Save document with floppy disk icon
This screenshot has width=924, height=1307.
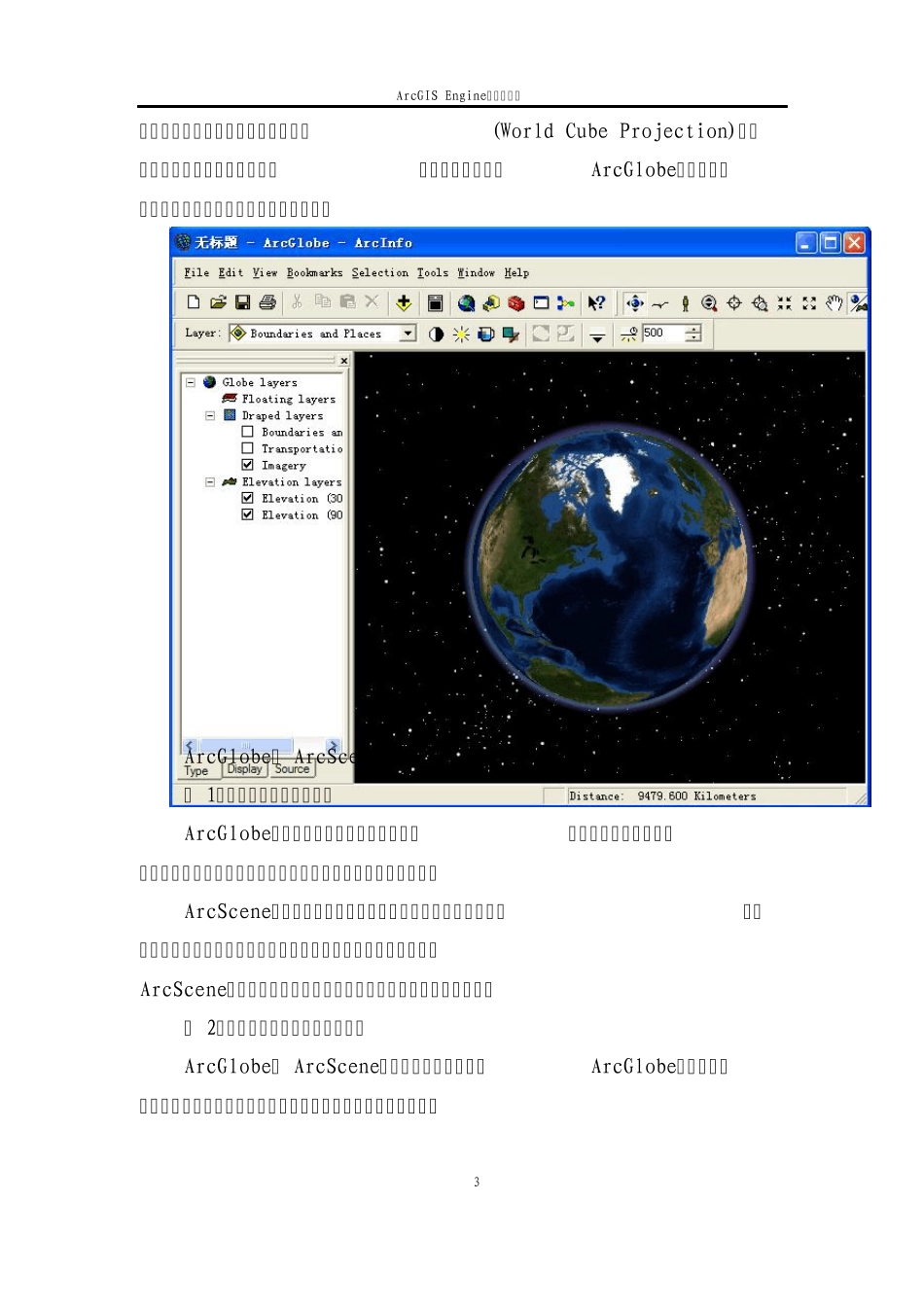[x=243, y=302]
